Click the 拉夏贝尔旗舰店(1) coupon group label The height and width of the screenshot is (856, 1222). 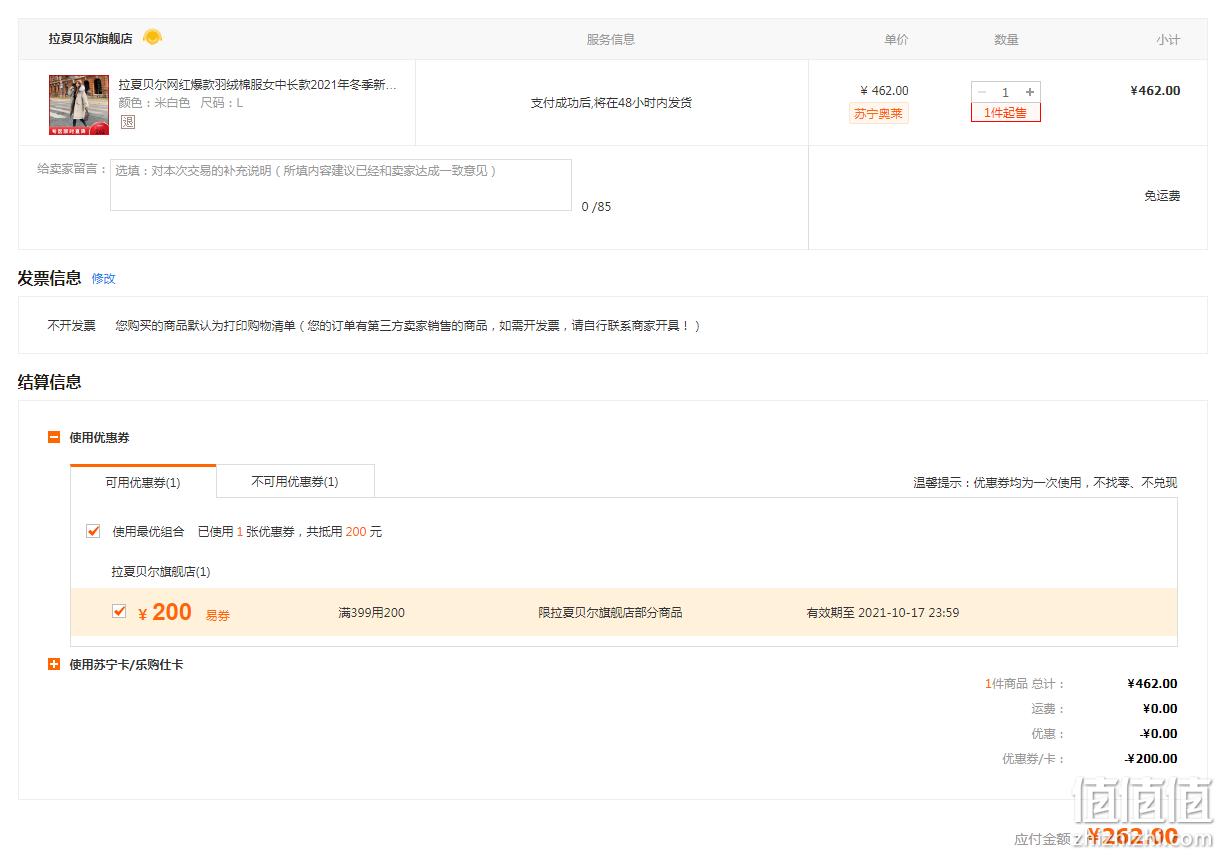pos(161,572)
